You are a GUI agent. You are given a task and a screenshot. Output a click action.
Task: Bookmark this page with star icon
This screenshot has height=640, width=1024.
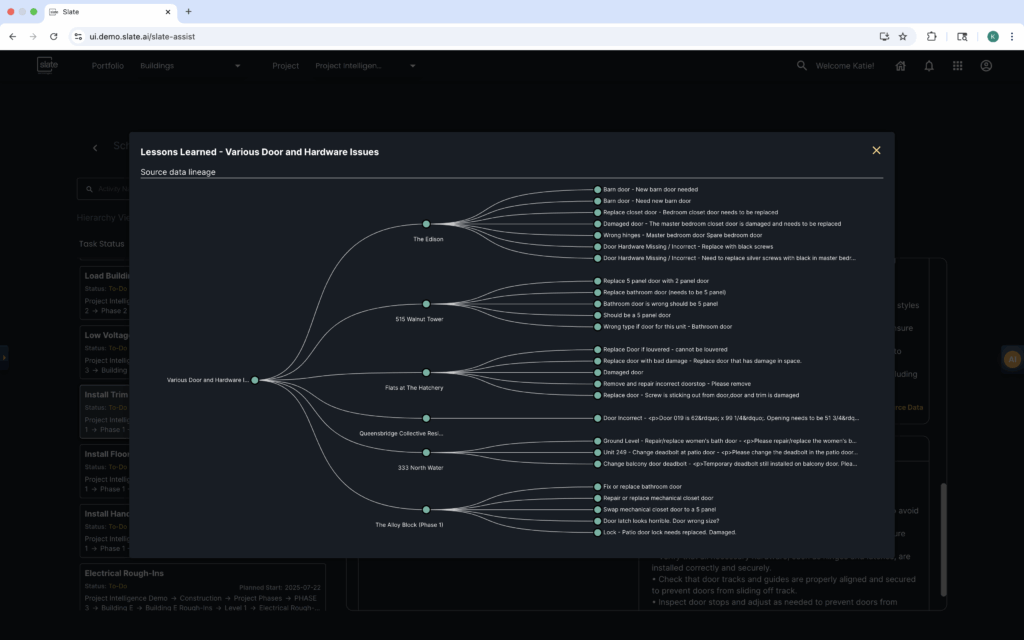point(903,36)
